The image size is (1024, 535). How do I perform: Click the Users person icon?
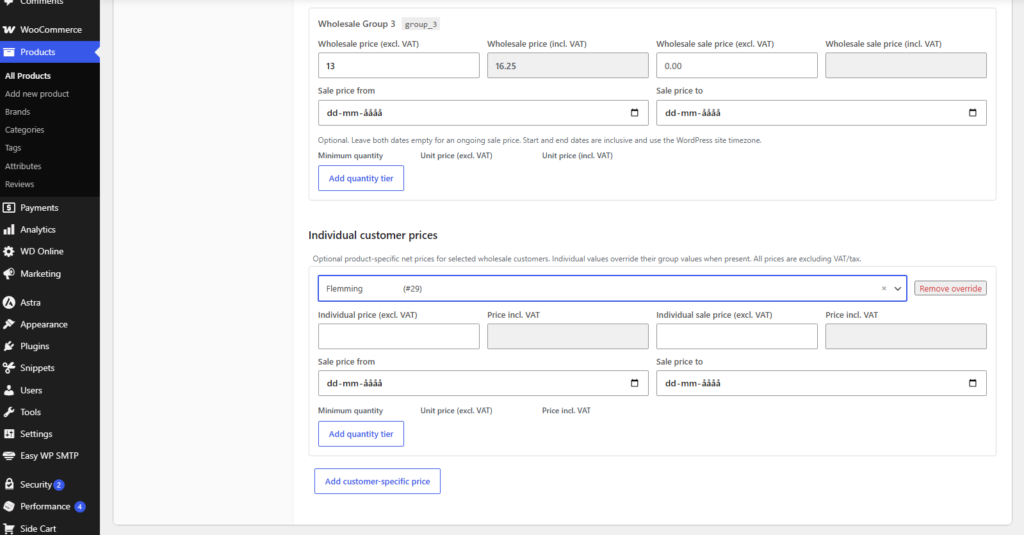coord(9,390)
